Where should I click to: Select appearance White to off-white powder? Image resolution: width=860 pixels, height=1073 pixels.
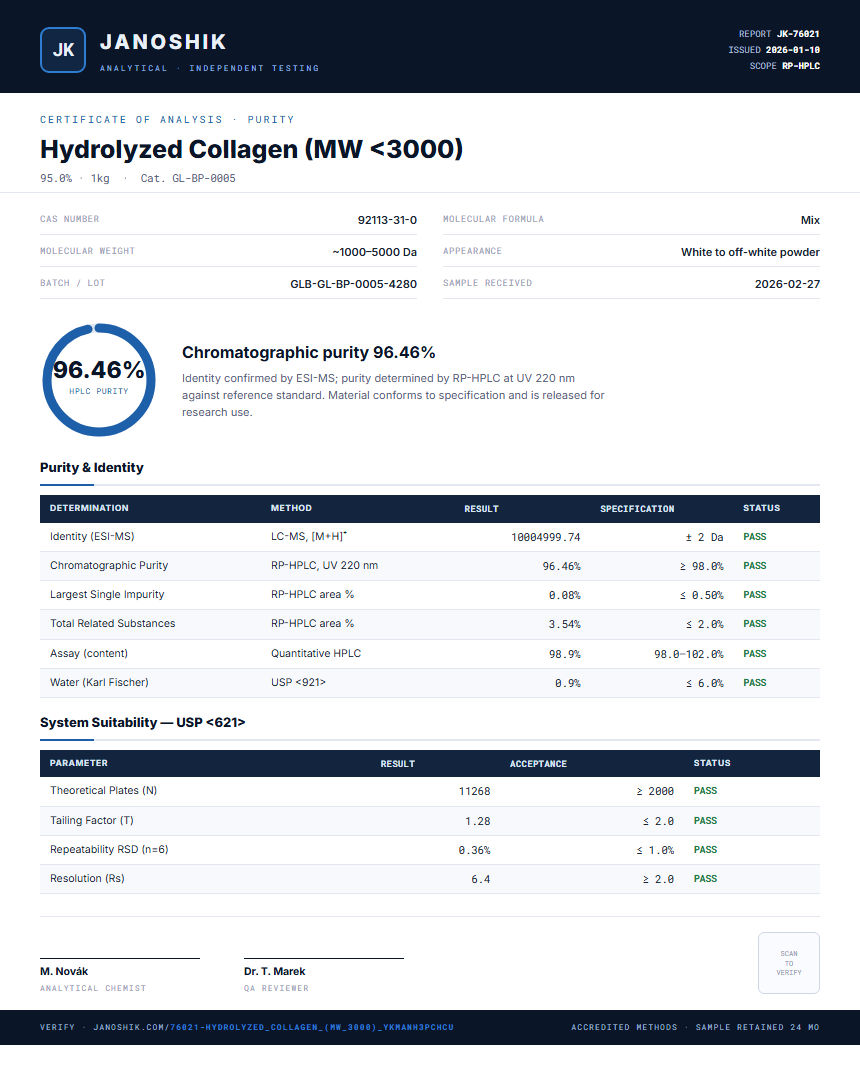coord(750,252)
